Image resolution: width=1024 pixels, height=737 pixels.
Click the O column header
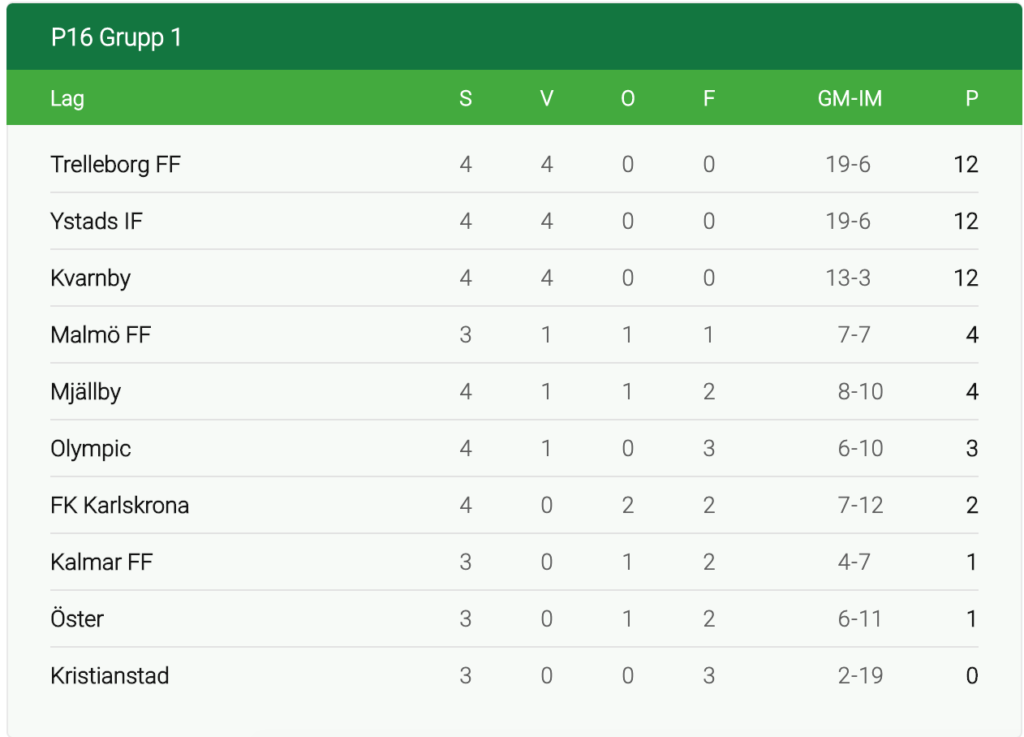(628, 99)
